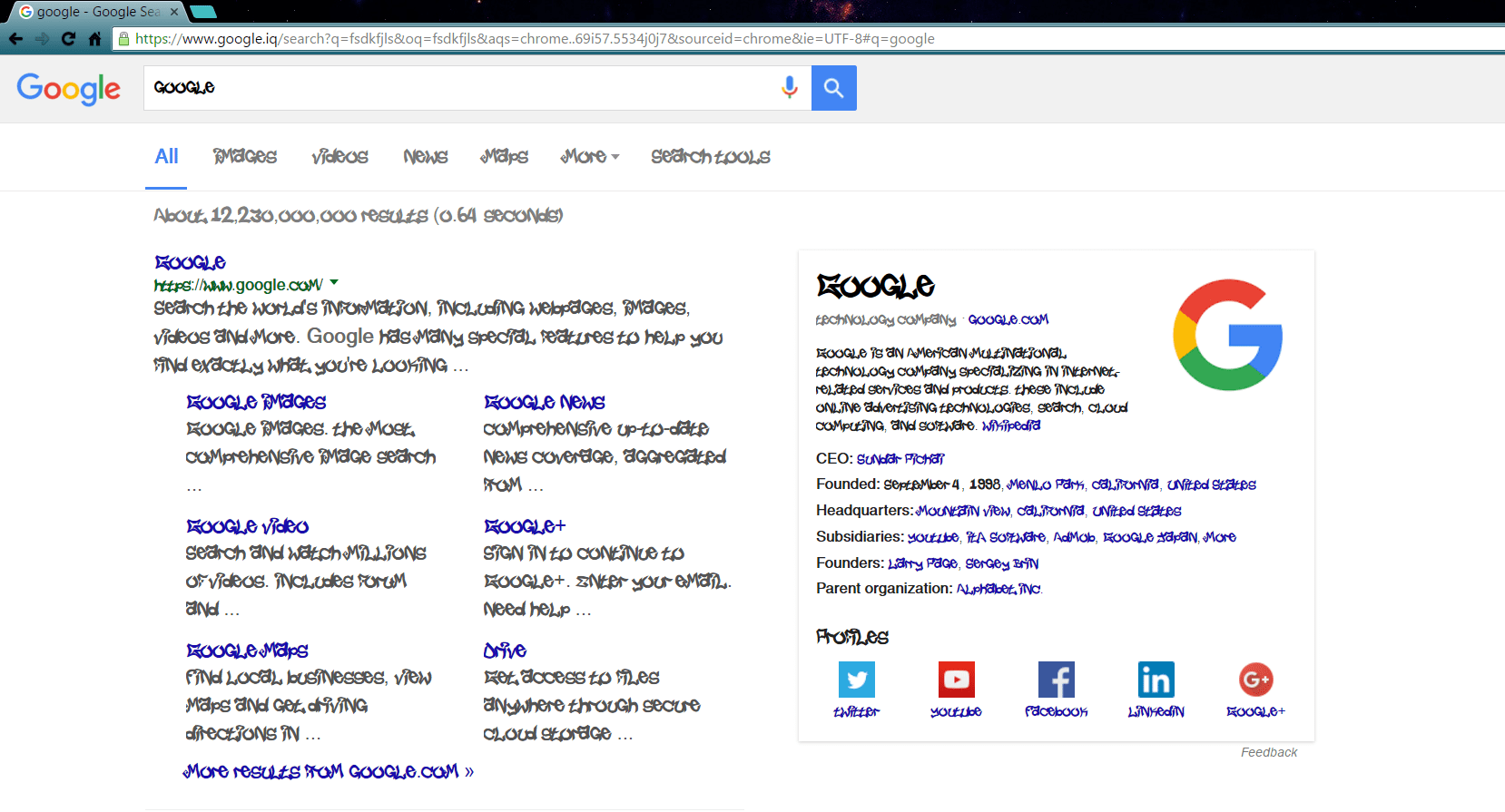Open the Google Japan subsidiary link
Viewport: 1505px width, 812px height.
(1150, 537)
